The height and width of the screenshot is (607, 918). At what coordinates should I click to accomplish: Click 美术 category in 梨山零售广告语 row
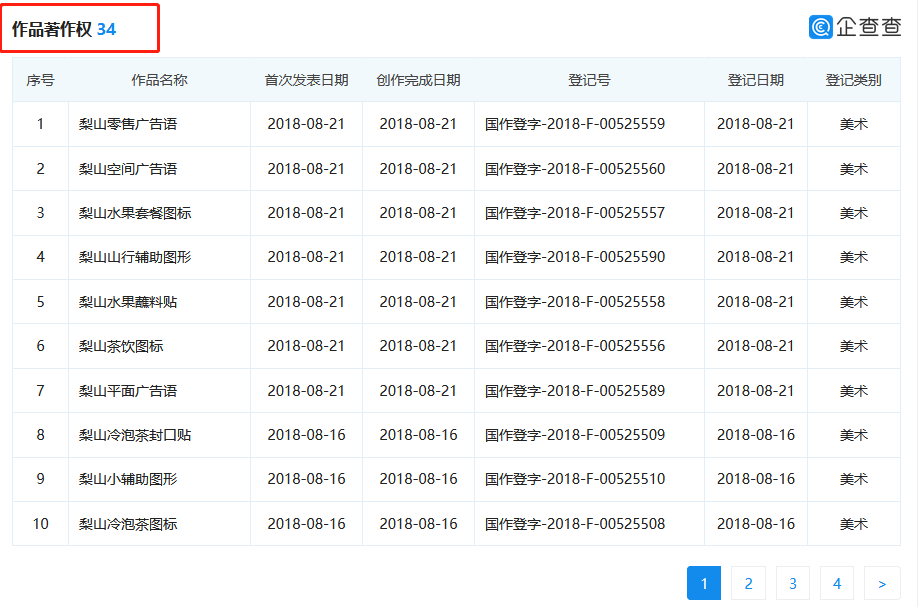pos(854,124)
